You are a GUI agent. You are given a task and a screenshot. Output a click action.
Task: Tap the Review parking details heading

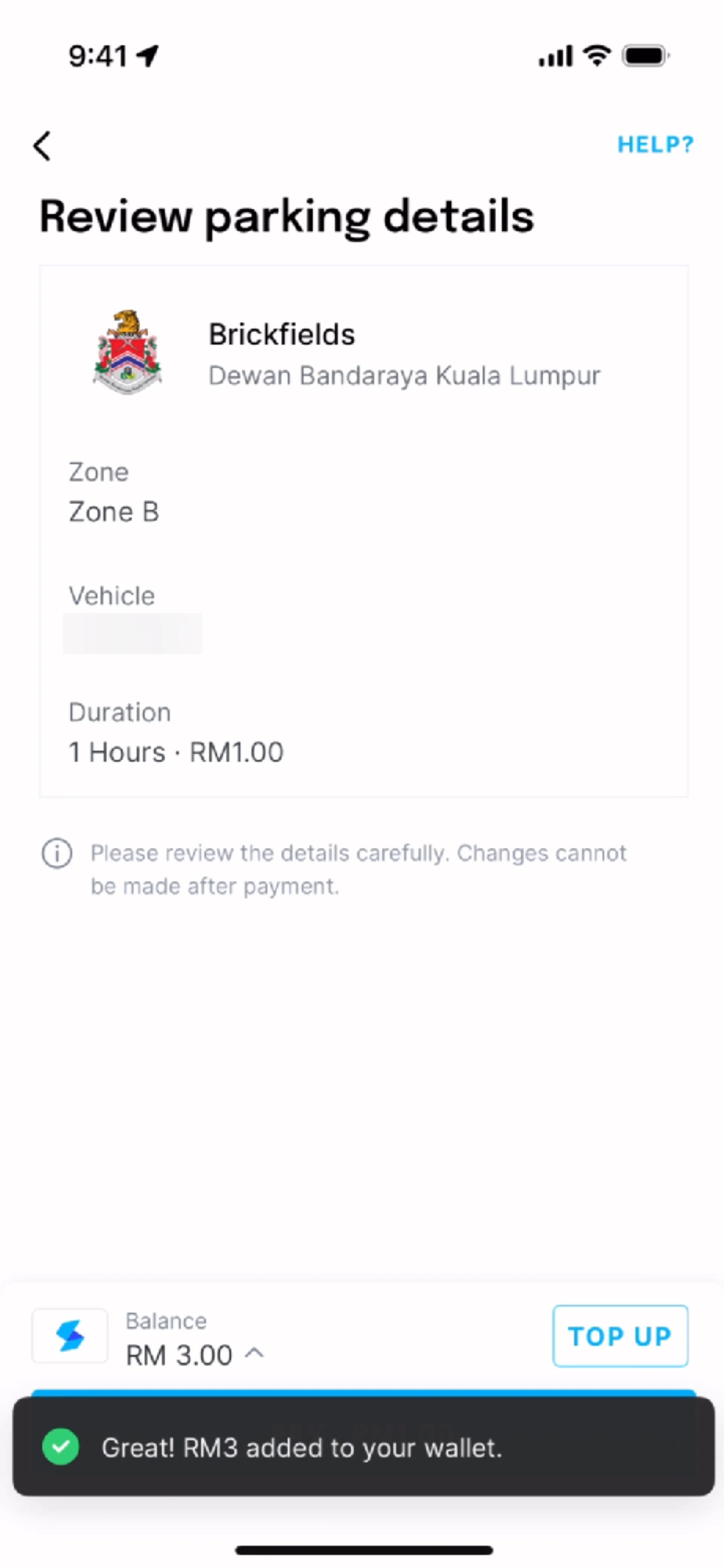[287, 217]
